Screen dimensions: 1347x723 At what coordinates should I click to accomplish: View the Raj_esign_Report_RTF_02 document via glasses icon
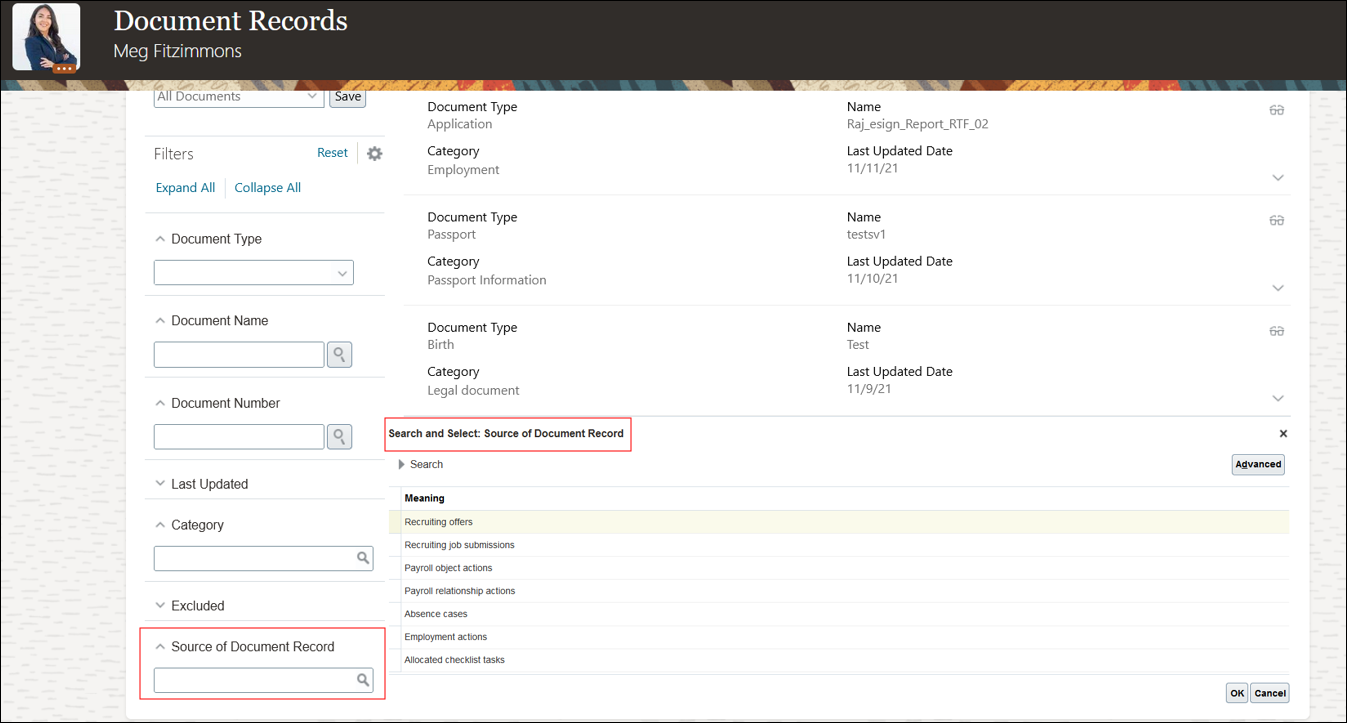pos(1276,110)
